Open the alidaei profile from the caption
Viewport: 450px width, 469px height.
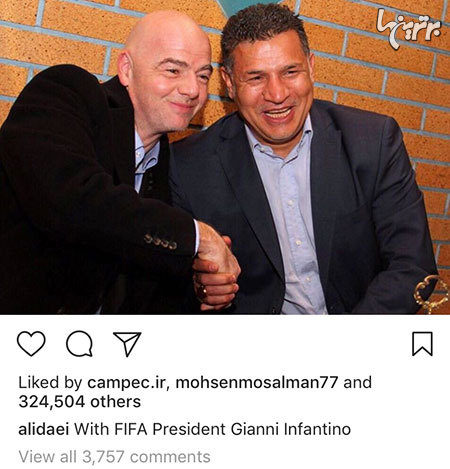pos(44,429)
